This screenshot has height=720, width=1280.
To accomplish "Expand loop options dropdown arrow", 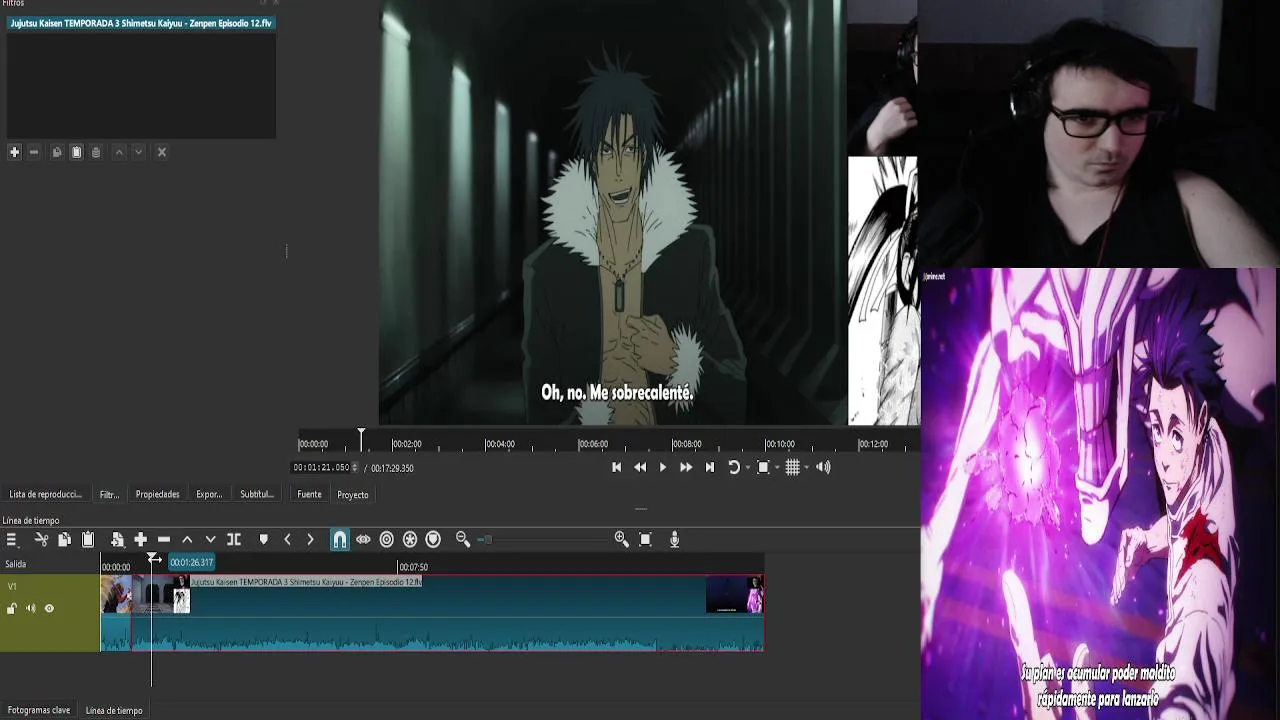I will 748,468.
